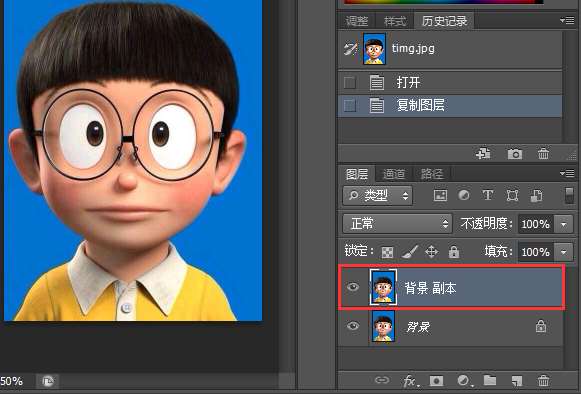Image resolution: width=581 pixels, height=394 pixels.
Task: Create a new layer group folder
Action: (x=490, y=380)
